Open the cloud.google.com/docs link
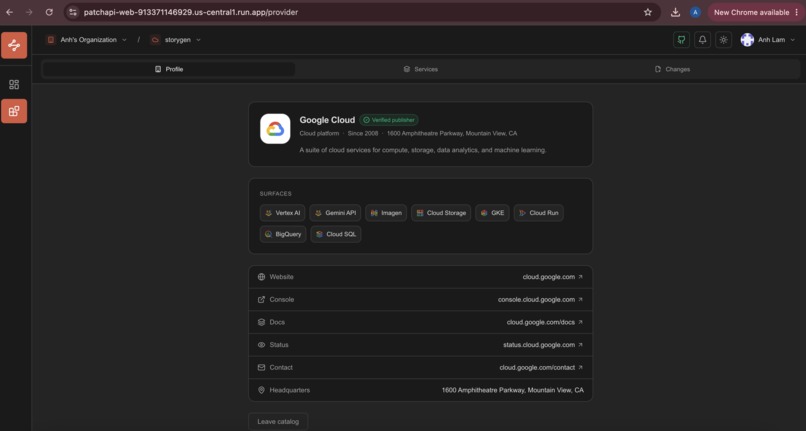806x431 pixels. coord(545,322)
